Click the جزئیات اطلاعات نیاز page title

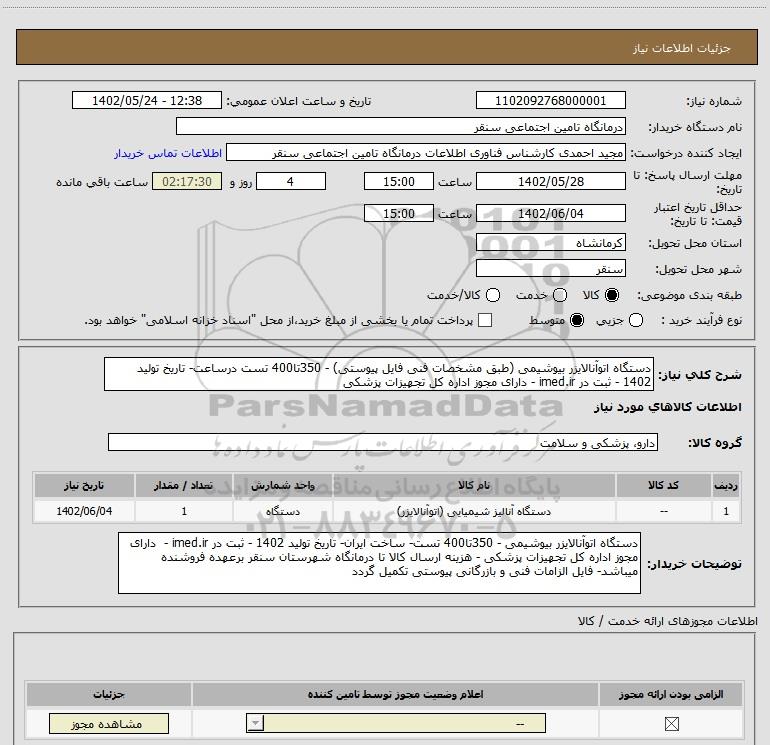click(681, 48)
